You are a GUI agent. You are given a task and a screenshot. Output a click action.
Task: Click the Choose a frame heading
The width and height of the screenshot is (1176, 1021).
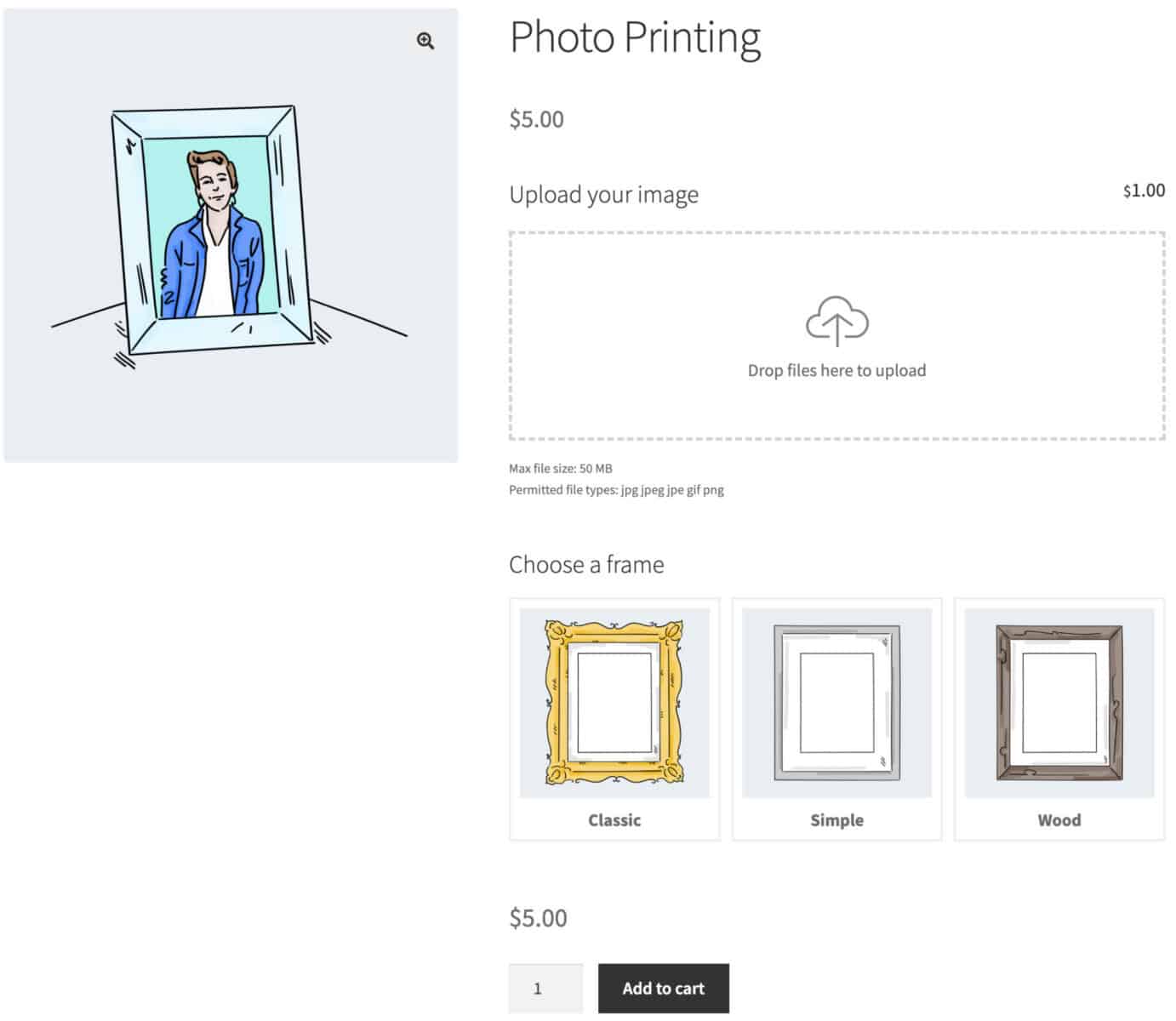click(x=585, y=563)
